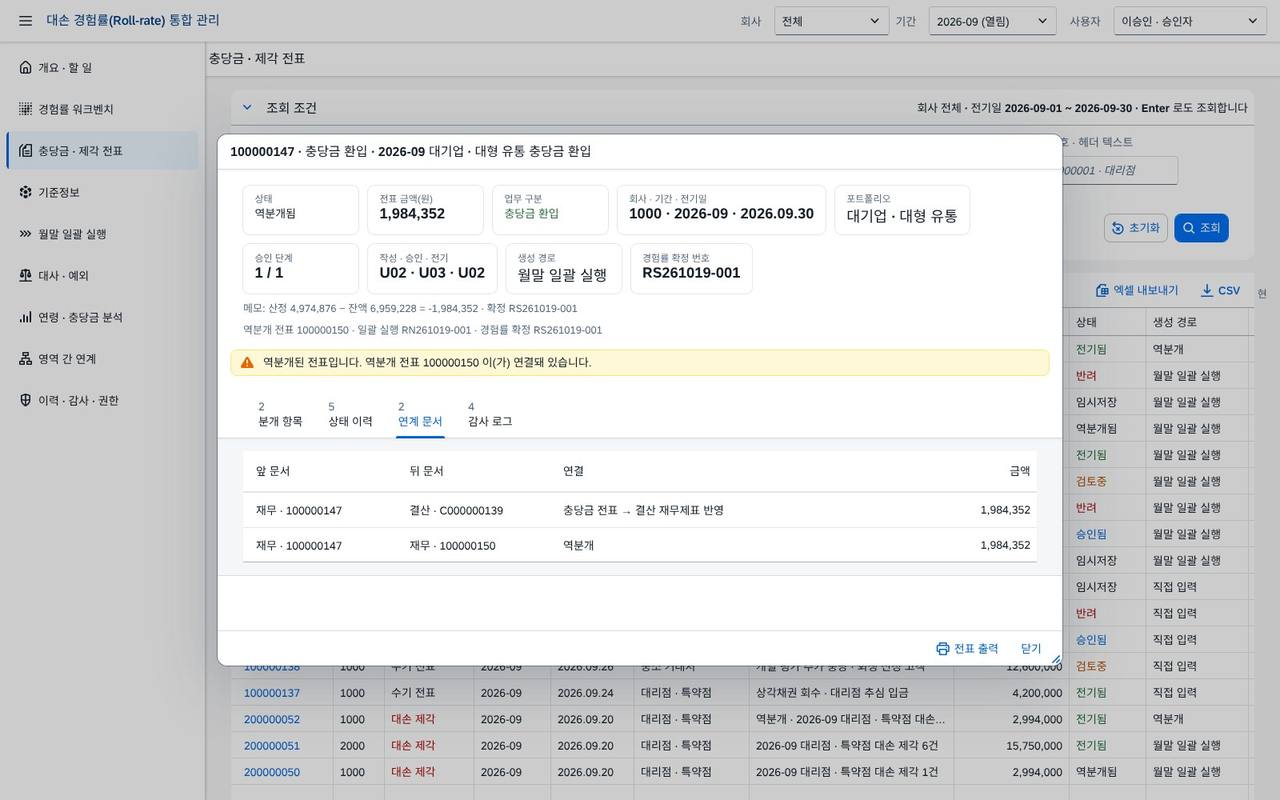The width and height of the screenshot is (1280, 800).
Task: Close the dialog with 닫기
Action: [1031, 649]
